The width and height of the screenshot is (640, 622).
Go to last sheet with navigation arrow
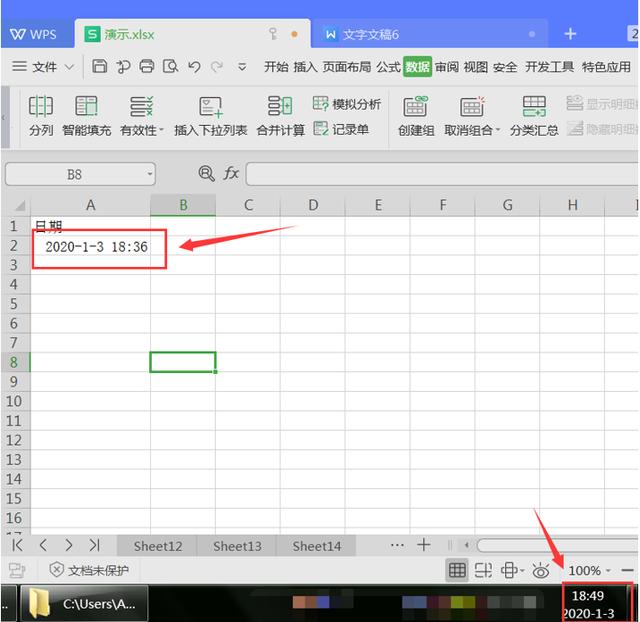click(x=94, y=545)
